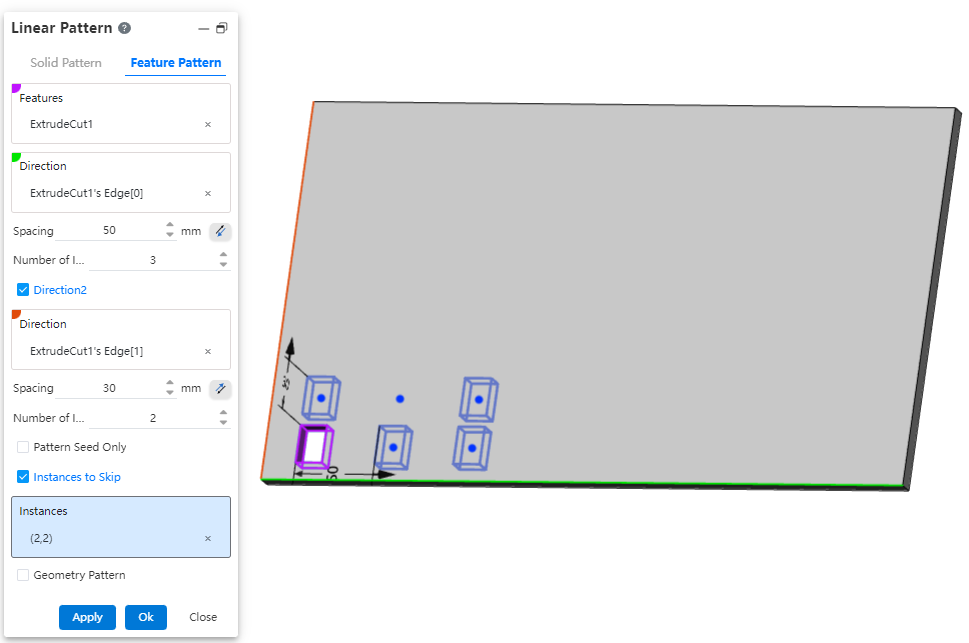
Task: Uncheck the Direction2 checkbox
Action: point(23,290)
